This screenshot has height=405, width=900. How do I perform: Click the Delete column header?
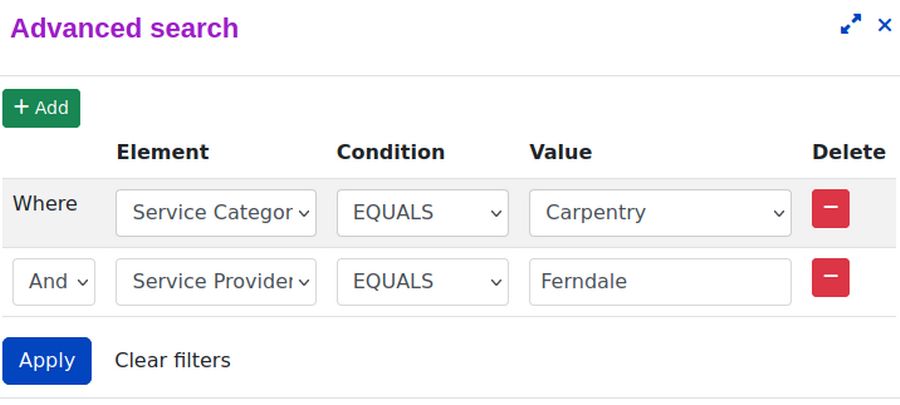point(849,152)
